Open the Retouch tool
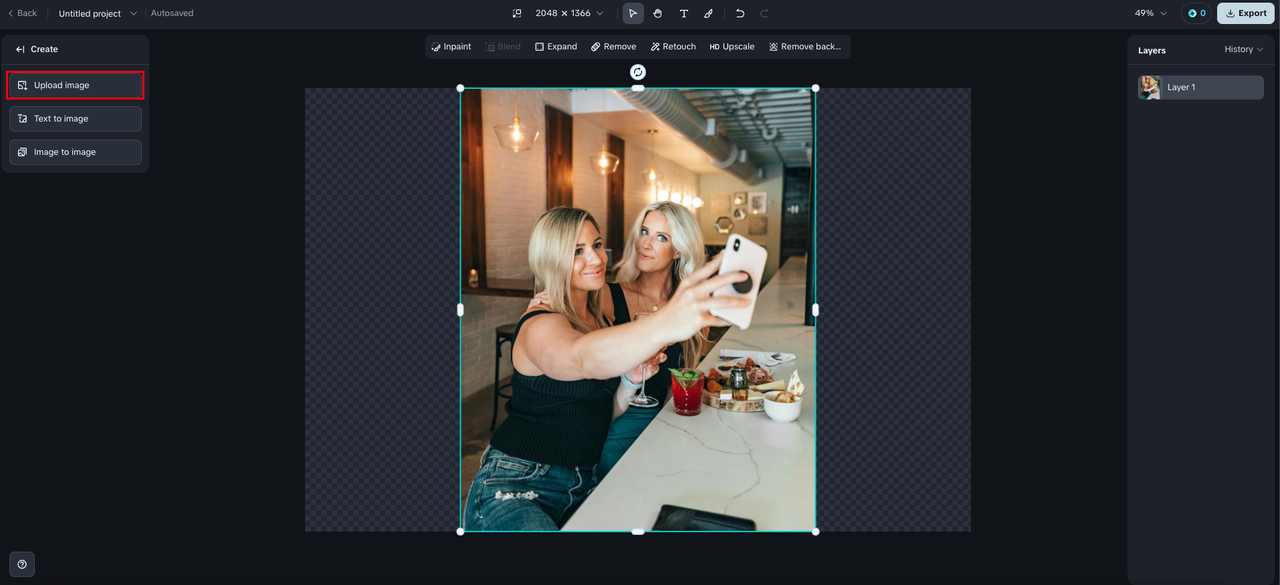This screenshot has height=585, width=1280. (673, 47)
